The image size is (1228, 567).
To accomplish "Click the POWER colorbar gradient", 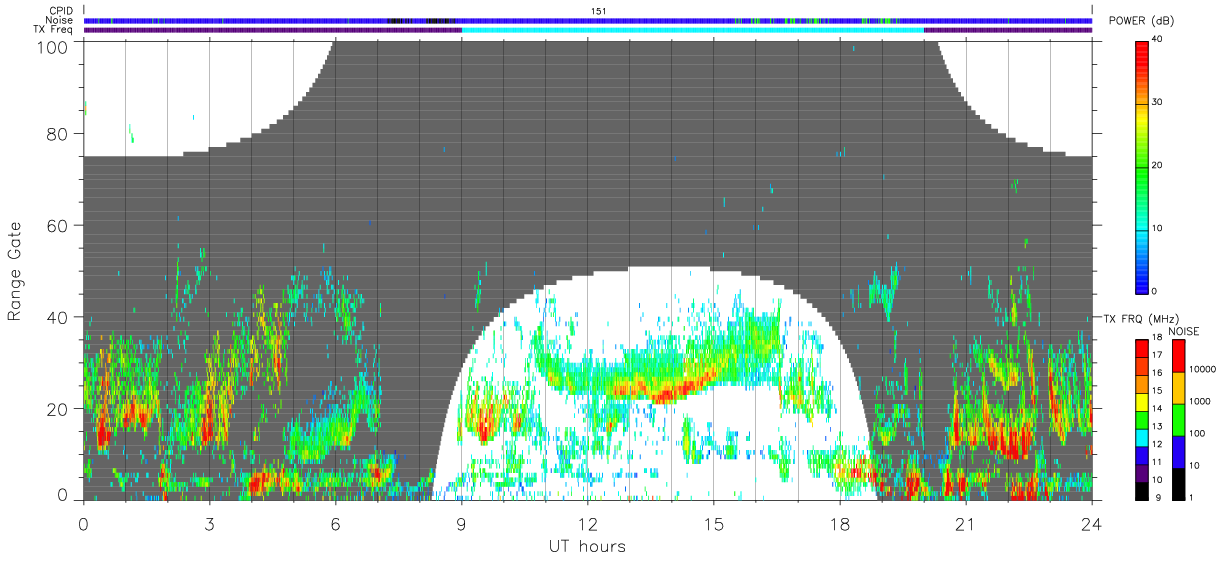I will 1141,166.
